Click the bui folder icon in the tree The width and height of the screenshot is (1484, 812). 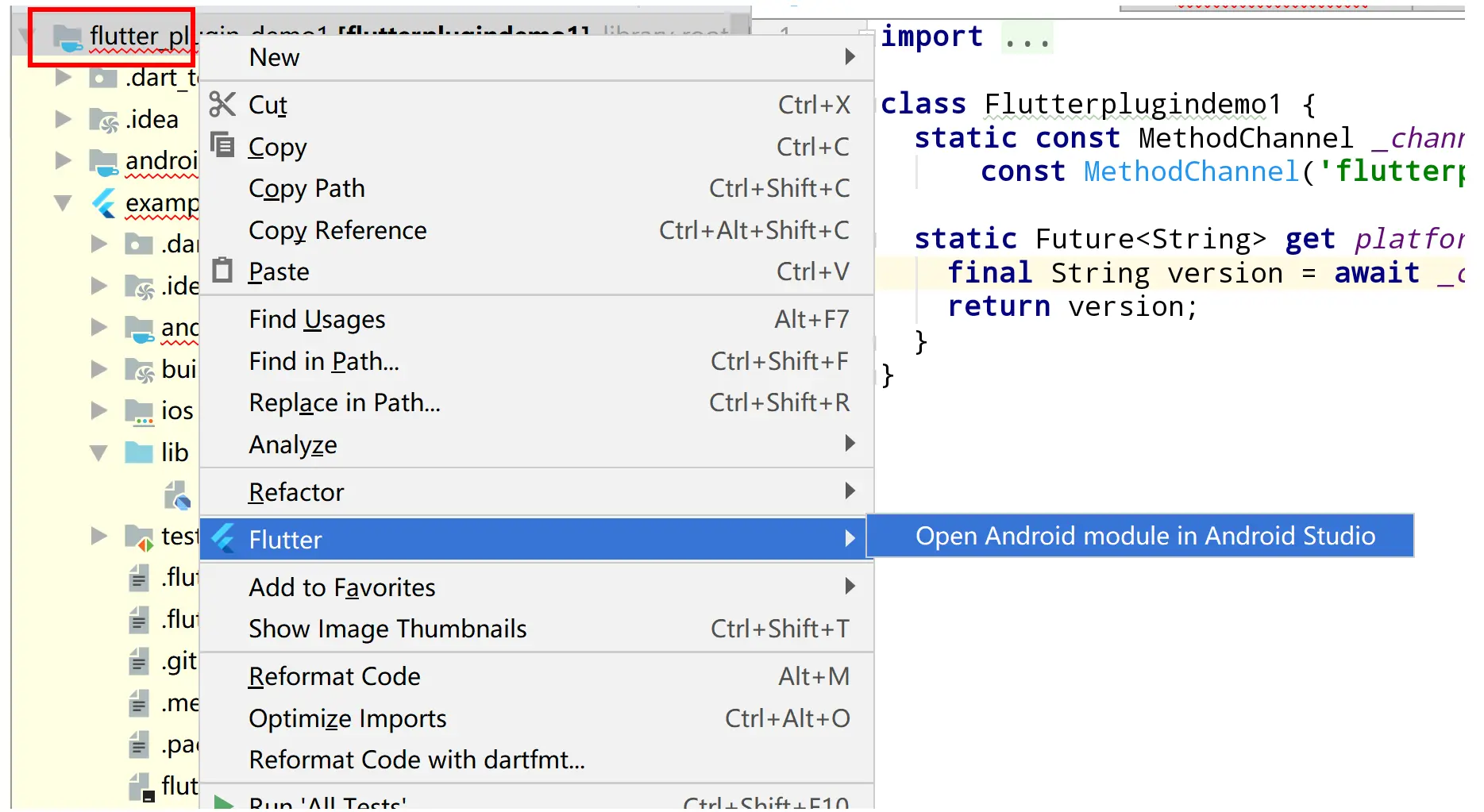(x=140, y=370)
